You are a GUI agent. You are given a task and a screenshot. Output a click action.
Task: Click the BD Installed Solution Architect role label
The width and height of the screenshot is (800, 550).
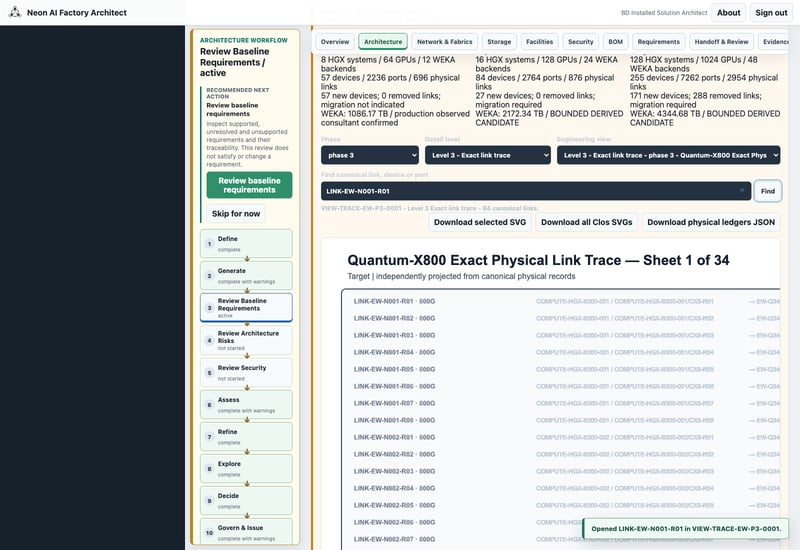664,13
